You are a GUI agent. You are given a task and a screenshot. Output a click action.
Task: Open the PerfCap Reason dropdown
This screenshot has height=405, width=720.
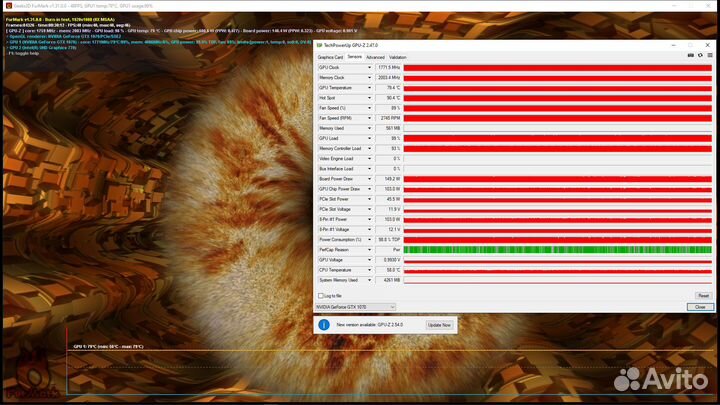coord(369,249)
